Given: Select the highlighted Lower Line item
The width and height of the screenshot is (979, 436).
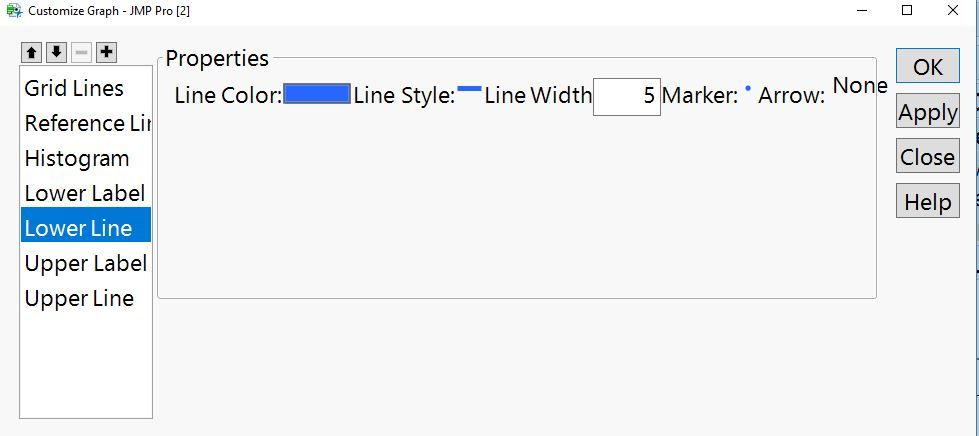Looking at the screenshot, I should pos(79,229).
